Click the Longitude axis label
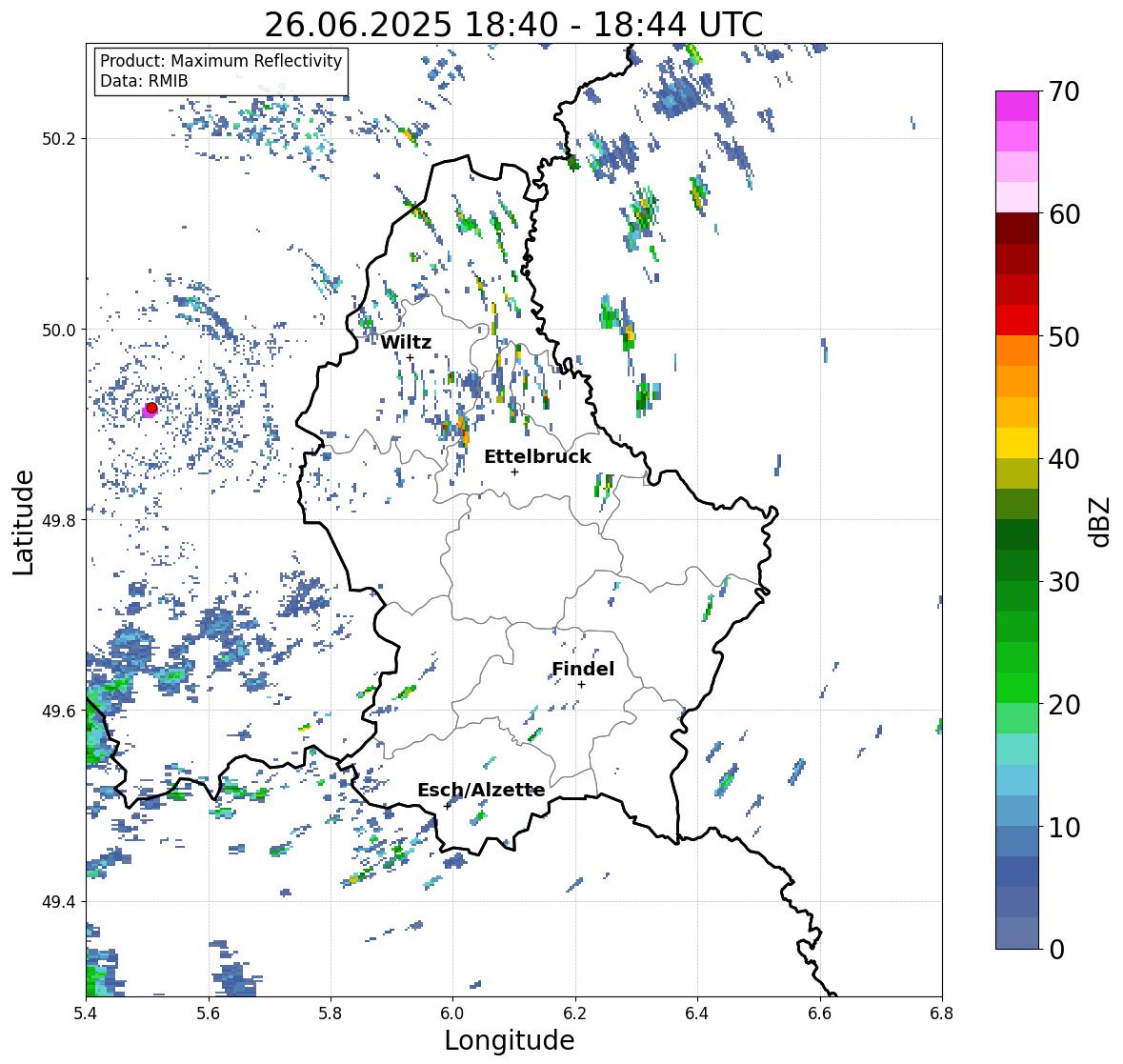This screenshot has width=1123, height=1064. 510,1040
